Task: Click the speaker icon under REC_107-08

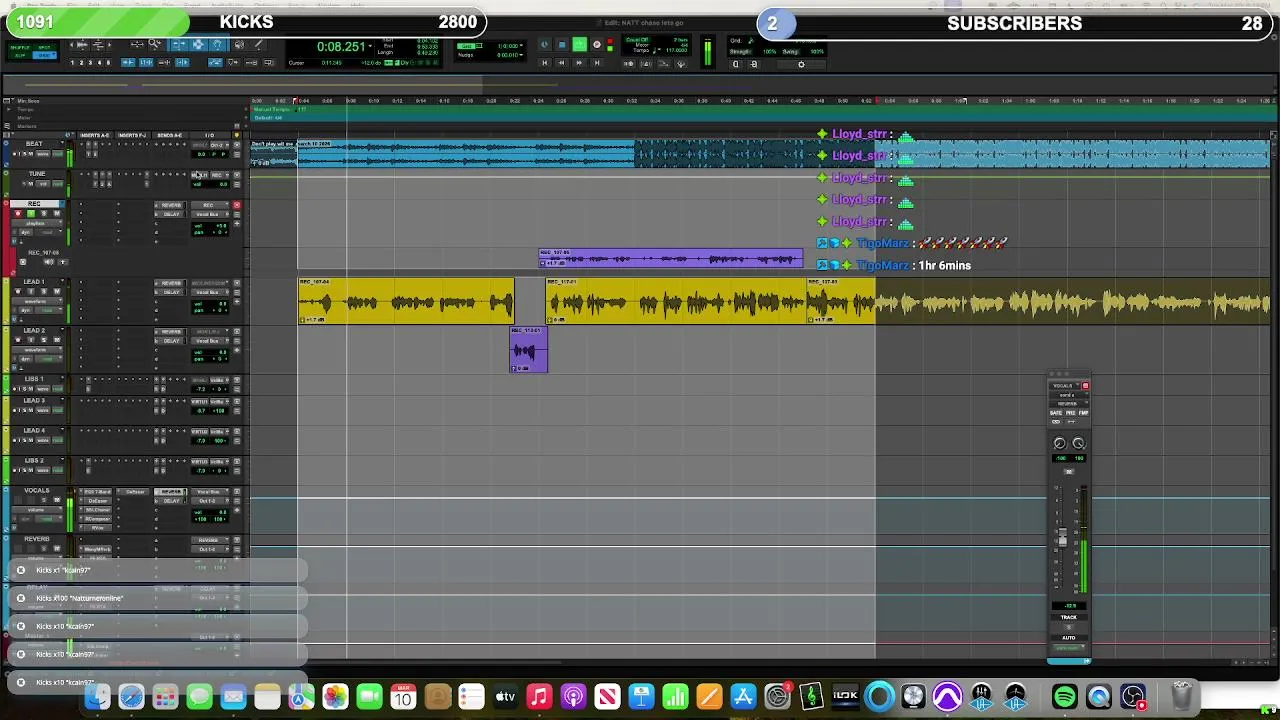Action: click(49, 262)
